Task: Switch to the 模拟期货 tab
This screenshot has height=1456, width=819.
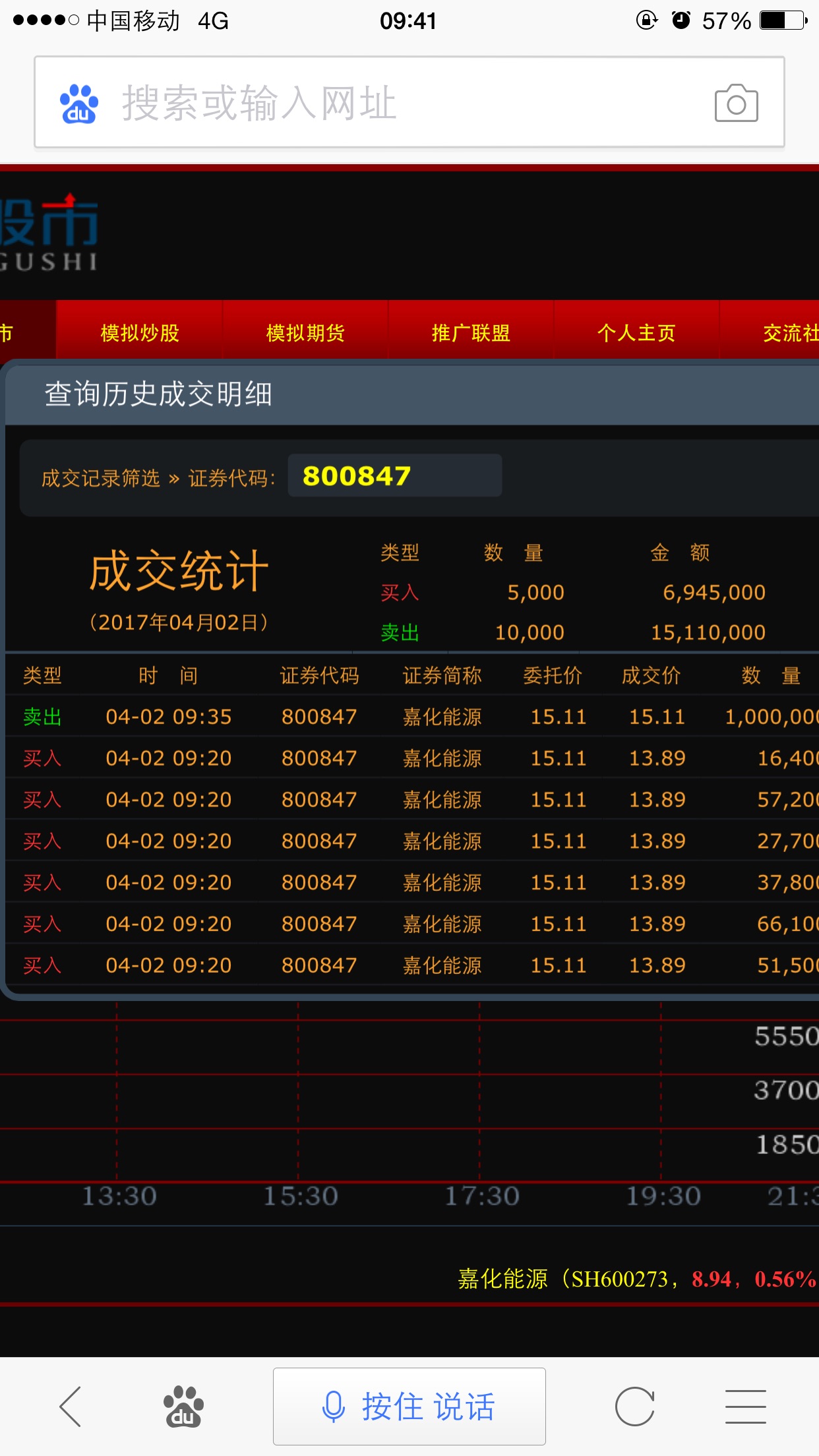Action: [x=305, y=333]
